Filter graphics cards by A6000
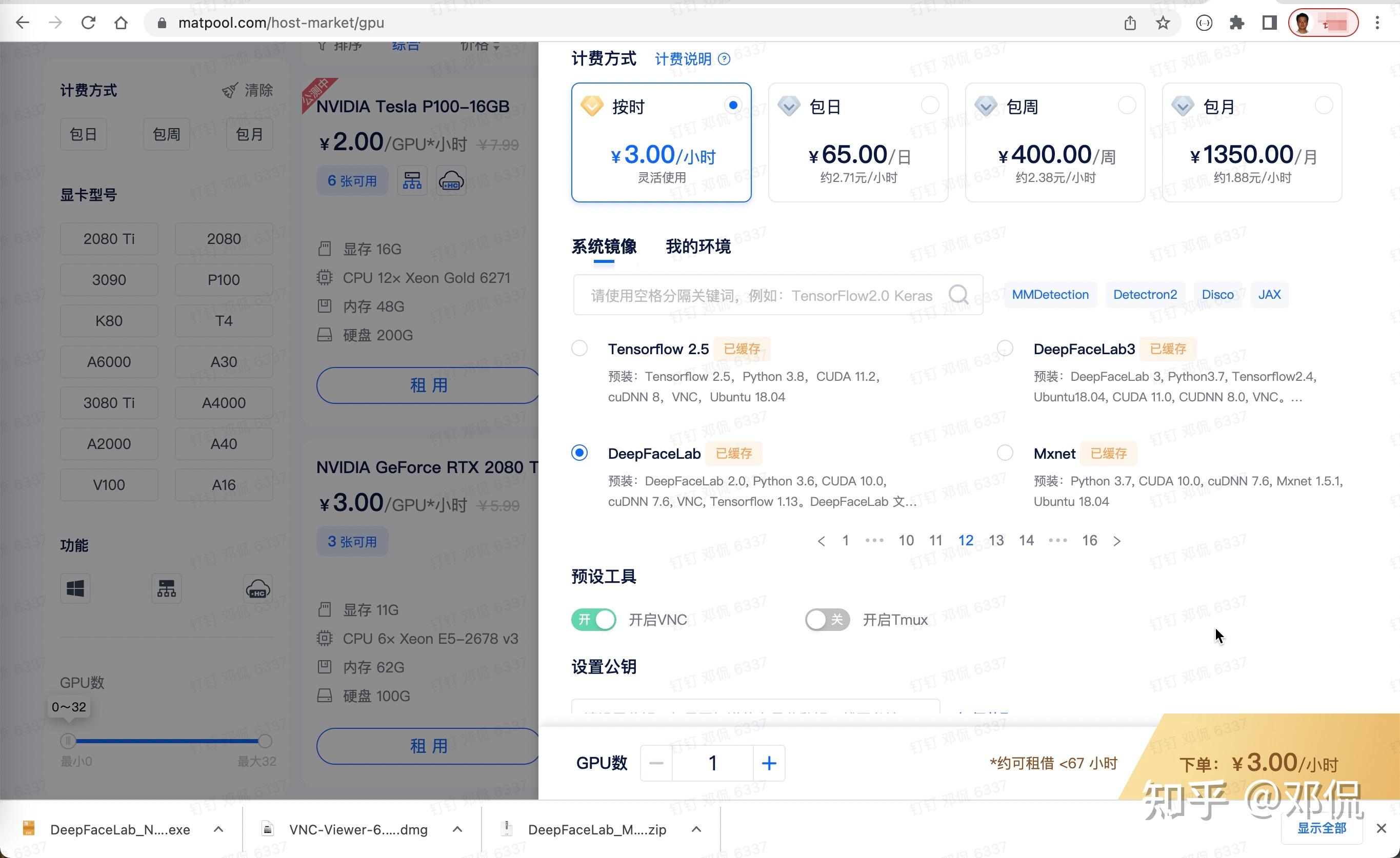The width and height of the screenshot is (1400, 858). (x=109, y=362)
